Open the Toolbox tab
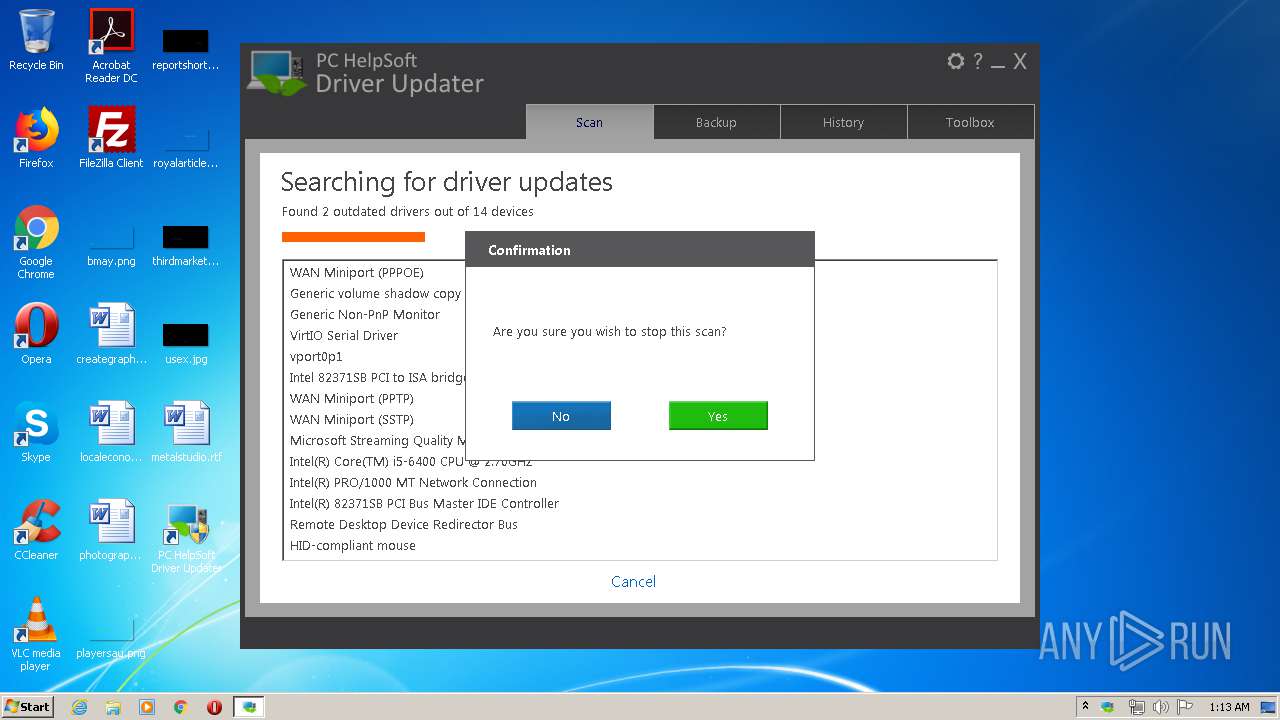 pyautogui.click(x=970, y=122)
